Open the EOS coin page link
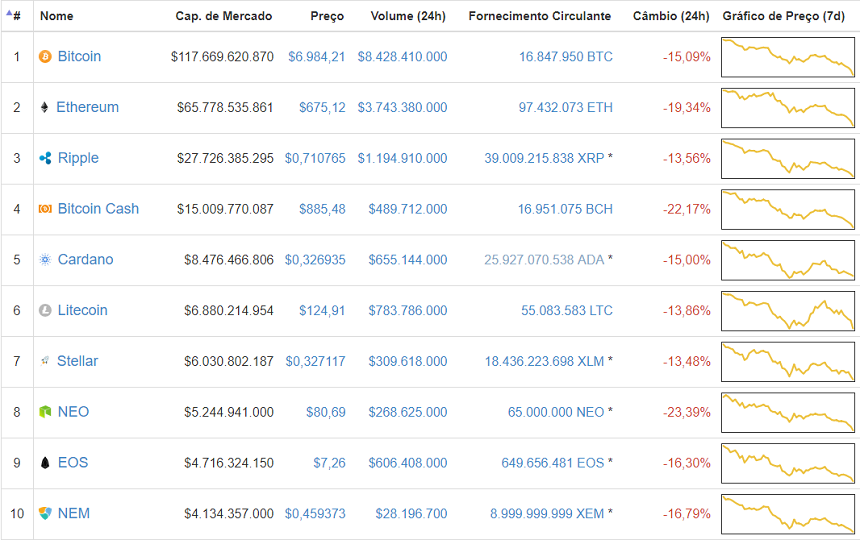Image resolution: width=860 pixels, height=540 pixels. coord(73,463)
